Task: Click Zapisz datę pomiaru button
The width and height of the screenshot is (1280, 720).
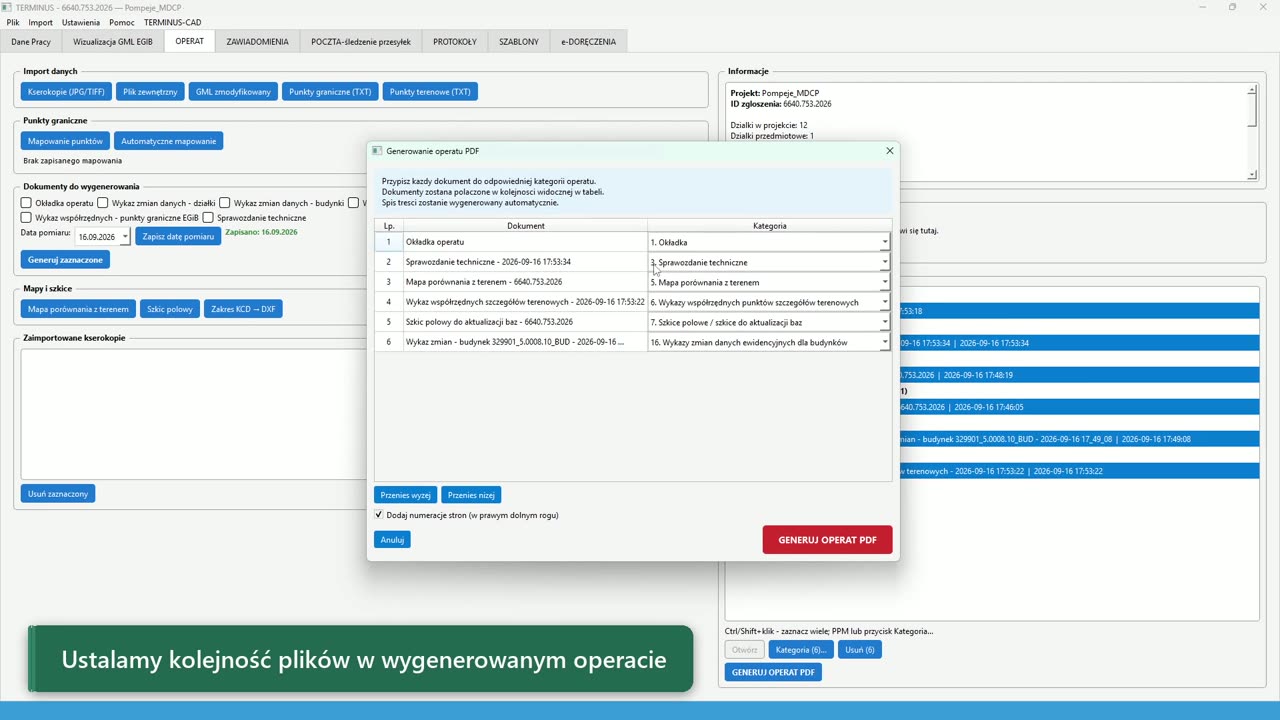Action: click(178, 237)
